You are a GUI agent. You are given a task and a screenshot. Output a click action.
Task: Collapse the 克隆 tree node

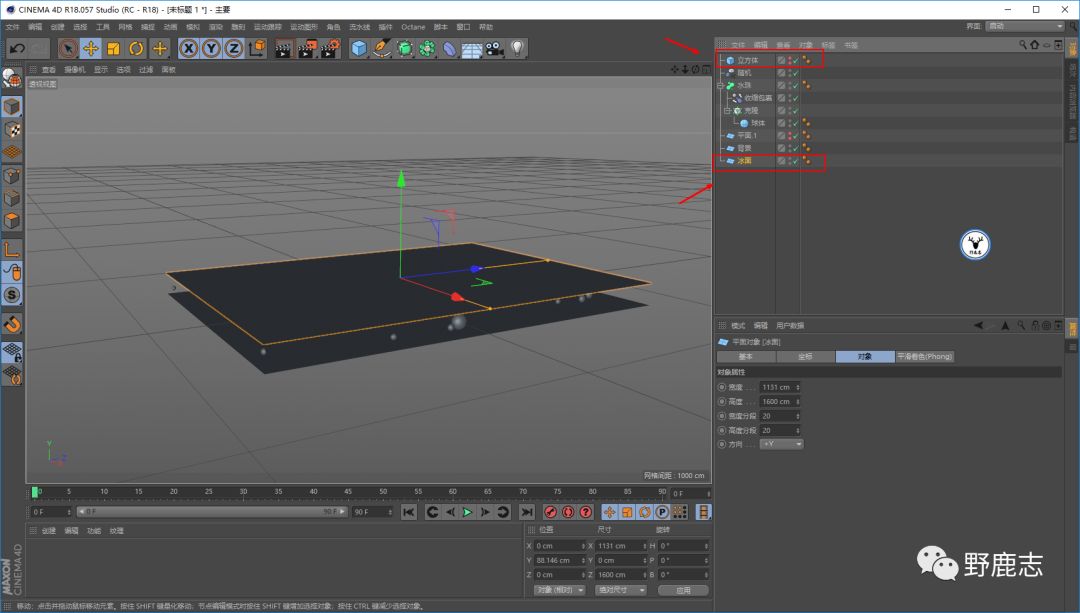tap(728, 110)
